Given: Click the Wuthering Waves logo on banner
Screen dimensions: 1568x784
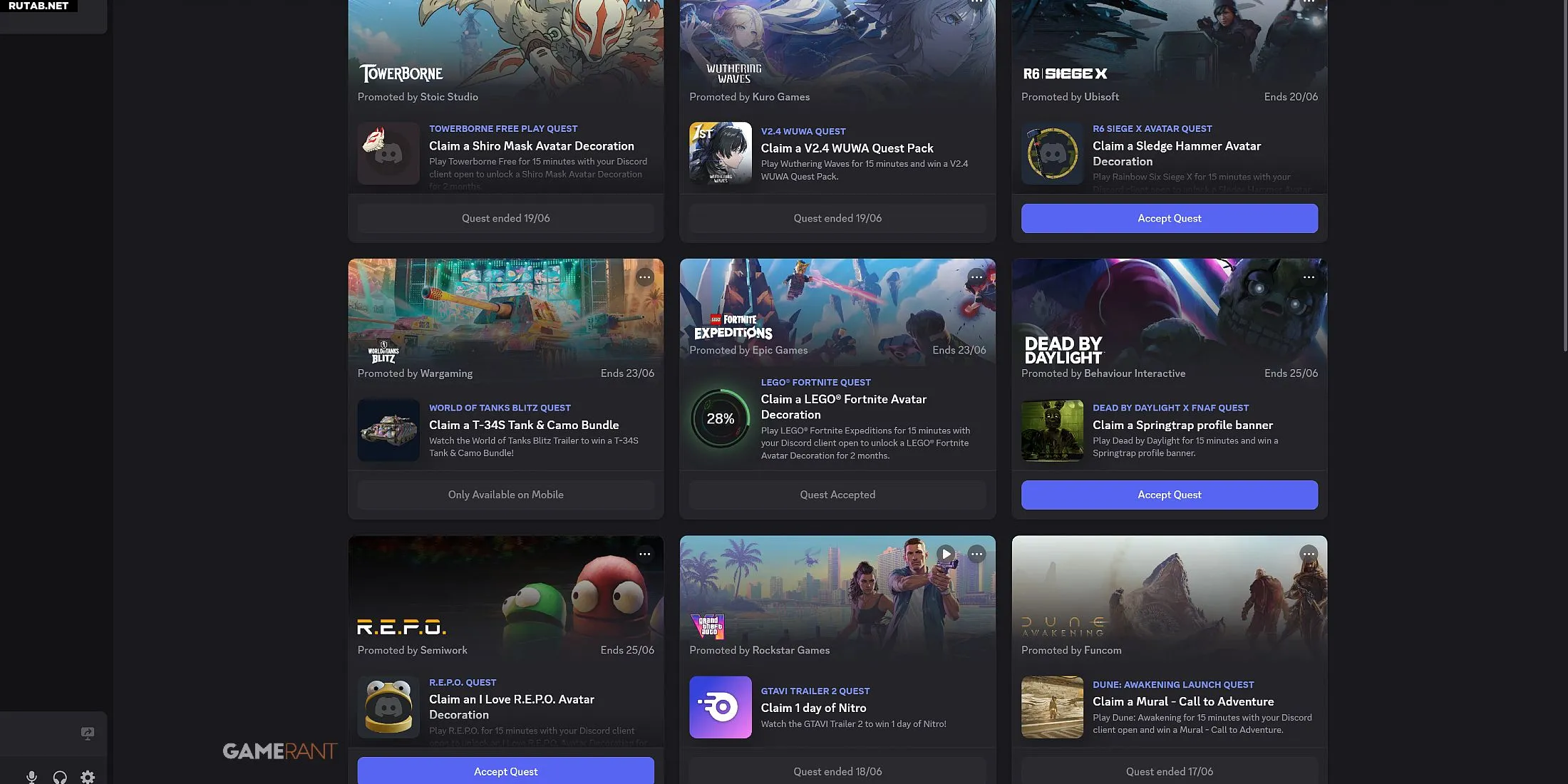Looking at the screenshot, I should (x=733, y=73).
